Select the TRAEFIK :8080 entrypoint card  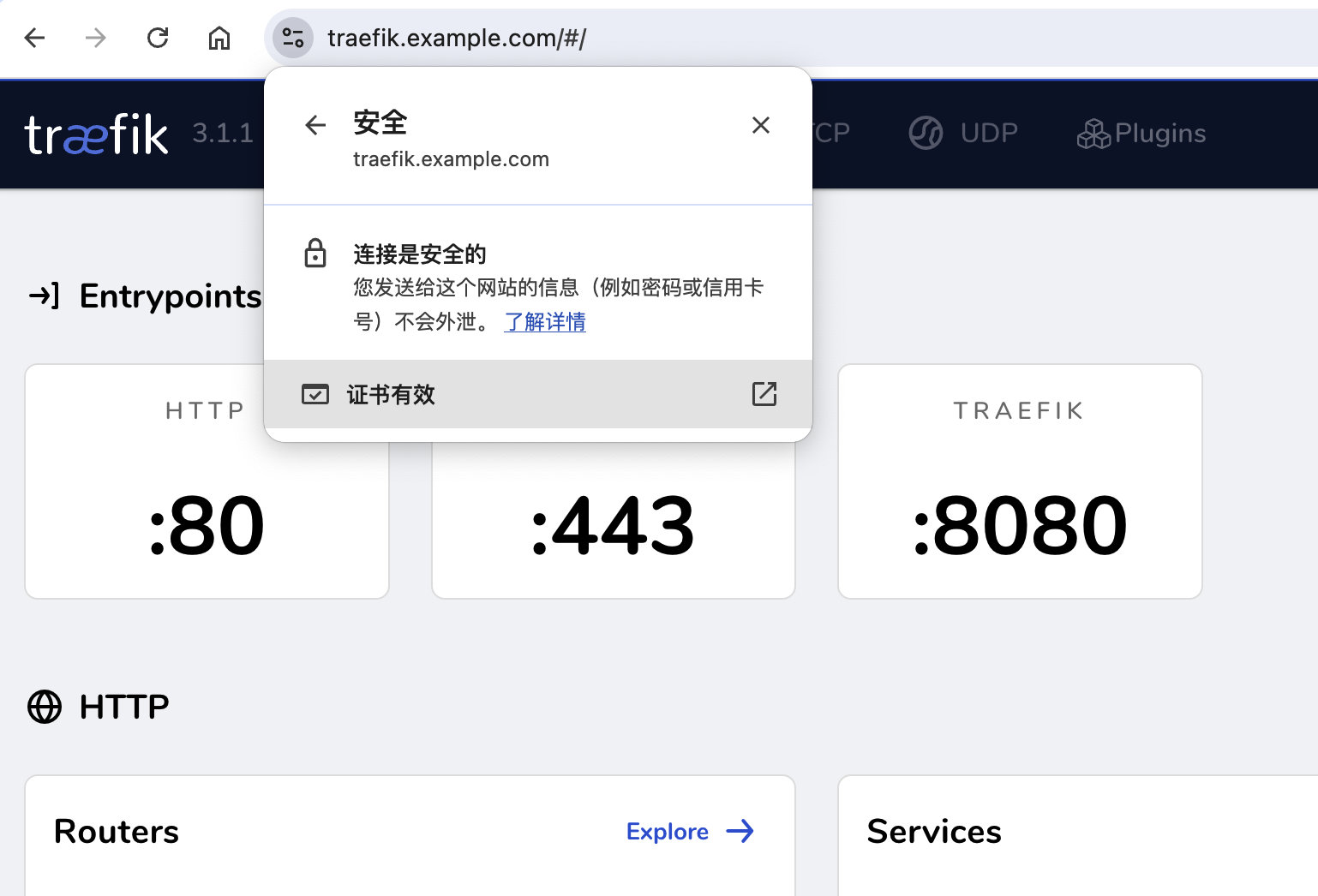click(1020, 481)
